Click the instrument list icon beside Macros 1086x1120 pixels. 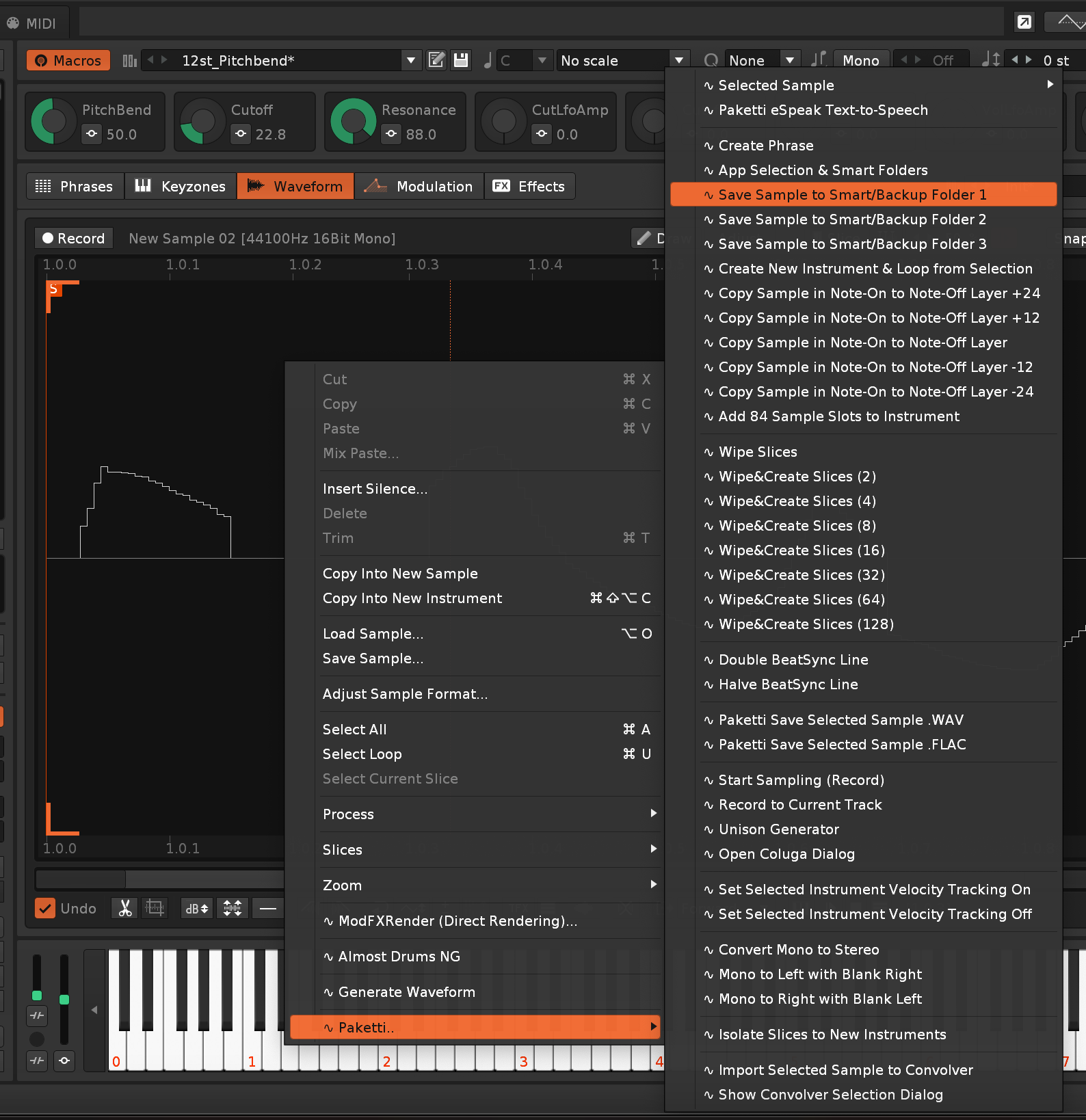pos(129,61)
